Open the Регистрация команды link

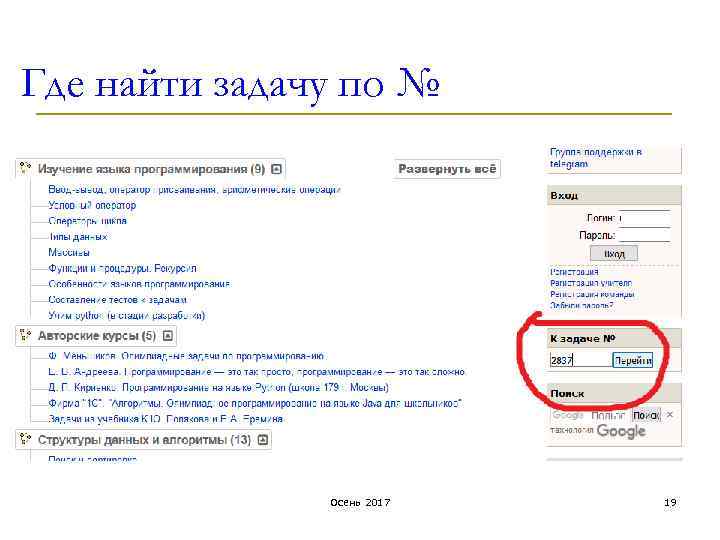[592, 294]
